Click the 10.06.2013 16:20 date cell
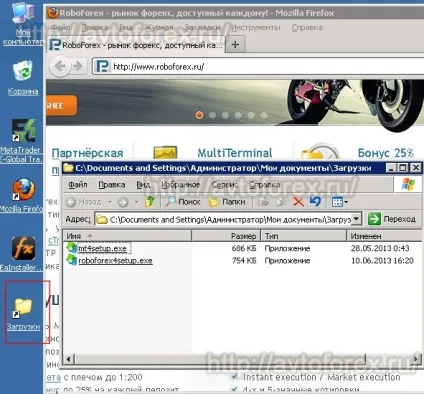 (382, 260)
